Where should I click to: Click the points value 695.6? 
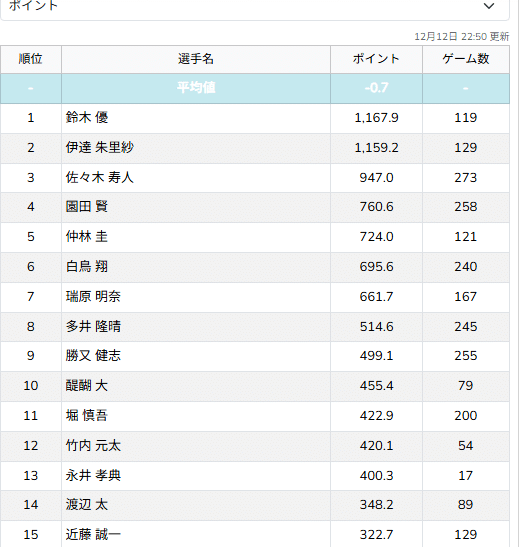click(376, 267)
